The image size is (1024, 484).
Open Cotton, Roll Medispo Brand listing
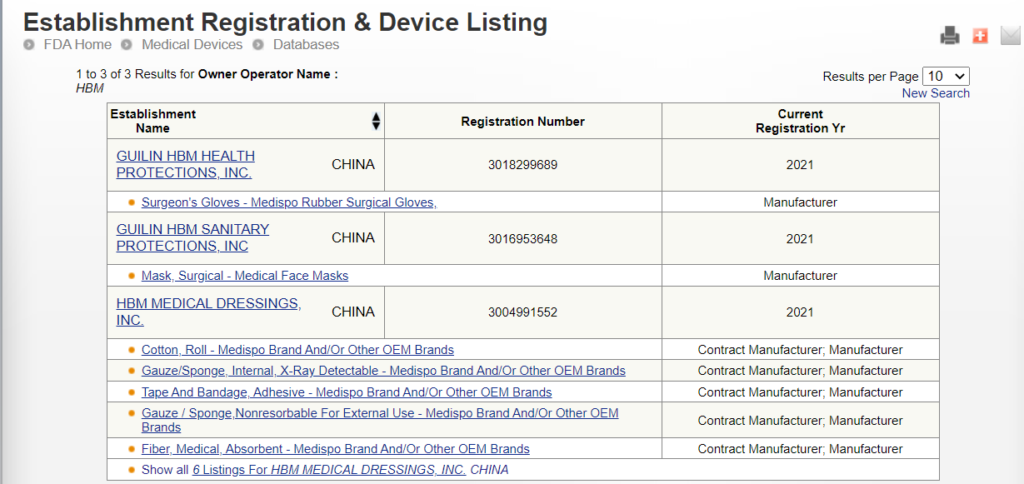(297, 350)
